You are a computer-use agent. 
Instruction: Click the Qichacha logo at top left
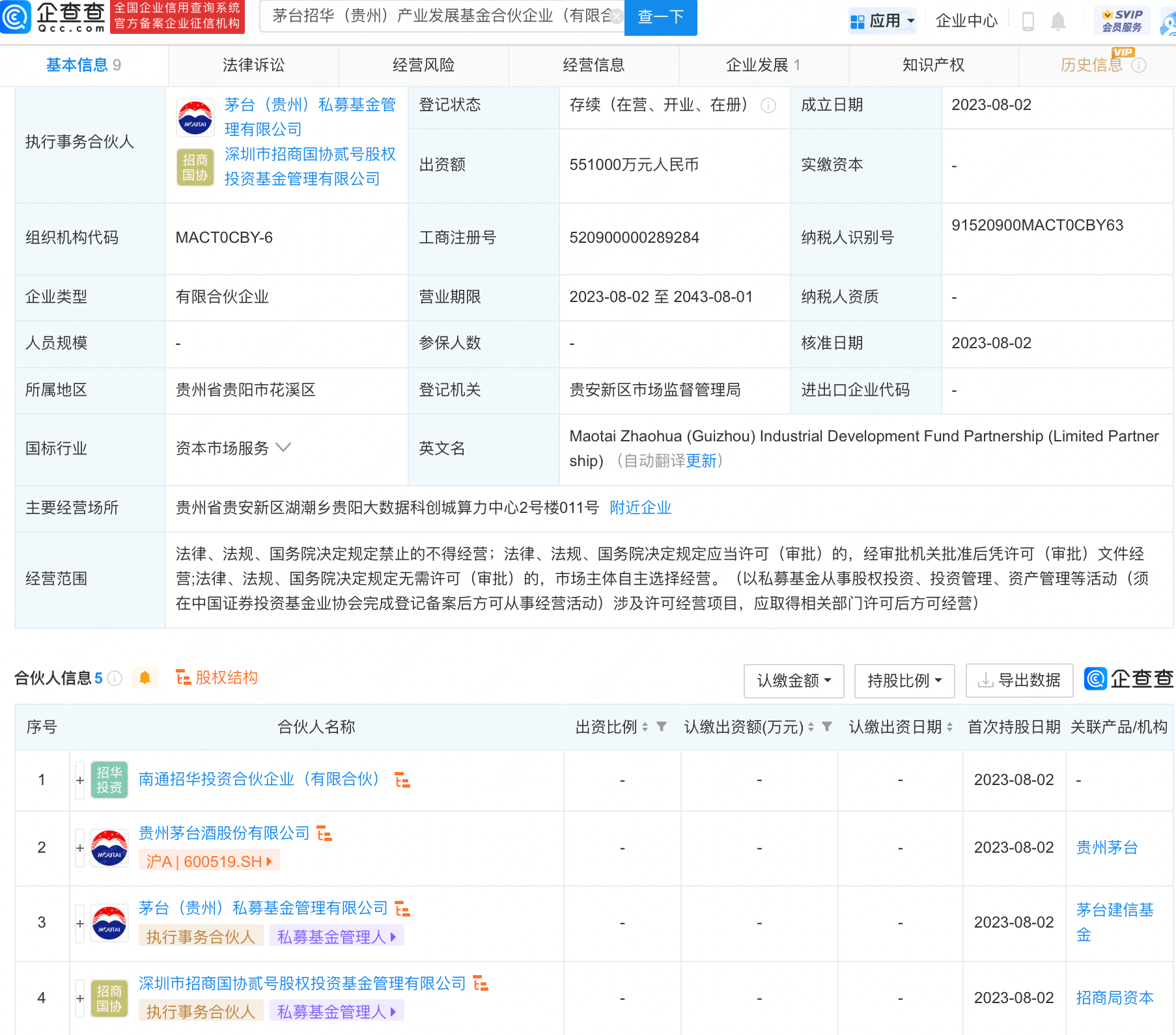coord(53,17)
